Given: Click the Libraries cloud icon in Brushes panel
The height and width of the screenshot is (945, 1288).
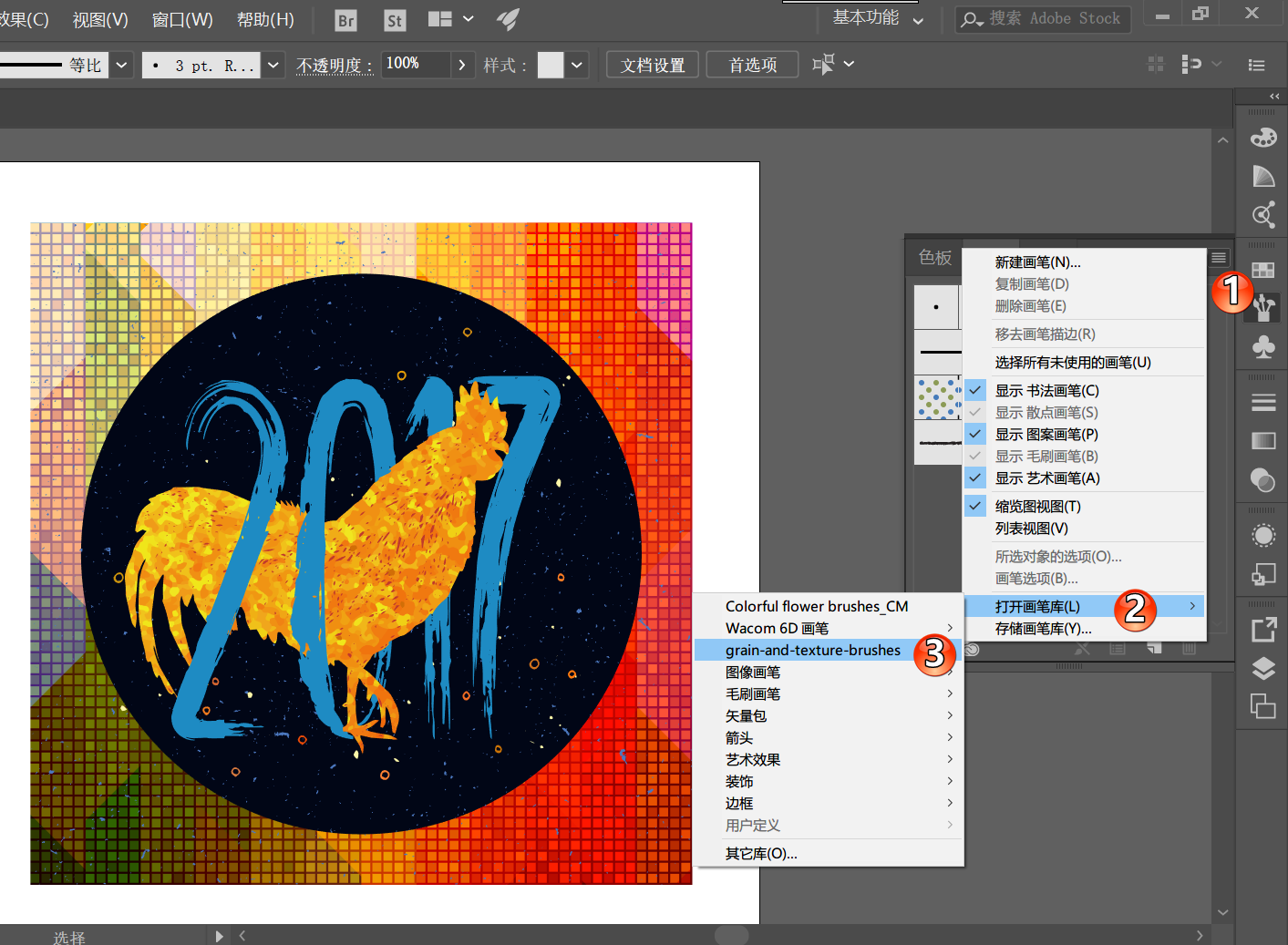Looking at the screenshot, I should [x=973, y=650].
